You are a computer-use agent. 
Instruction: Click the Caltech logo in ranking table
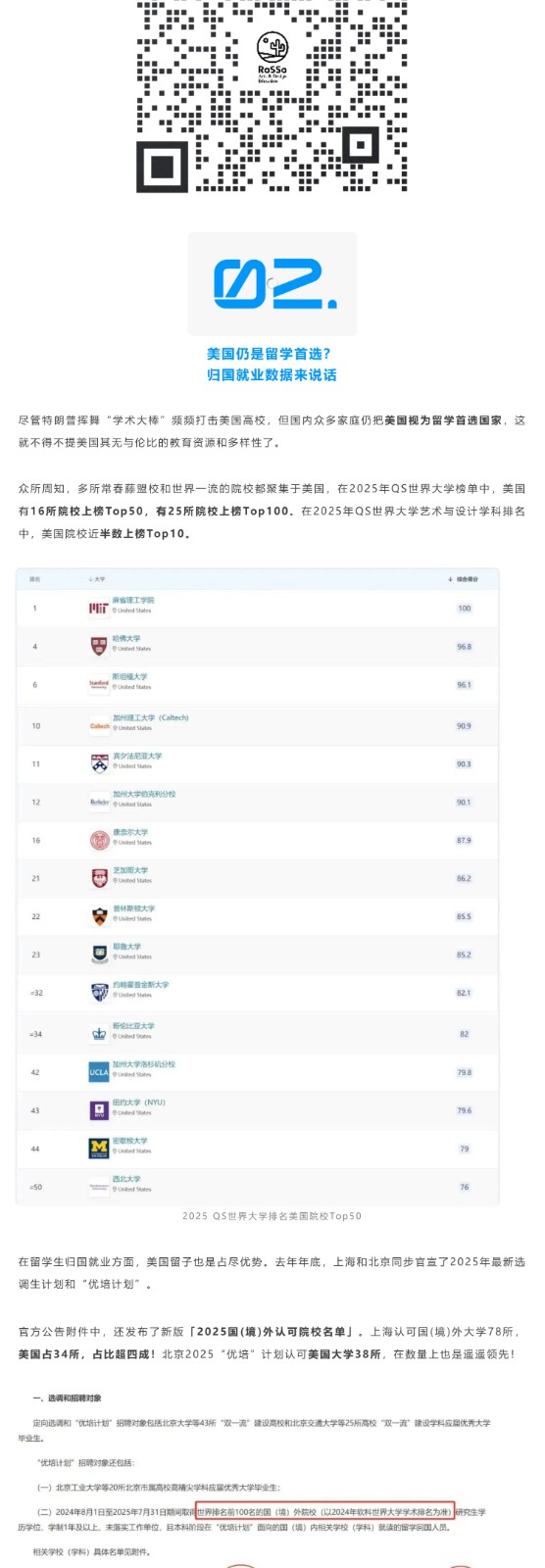[x=100, y=726]
